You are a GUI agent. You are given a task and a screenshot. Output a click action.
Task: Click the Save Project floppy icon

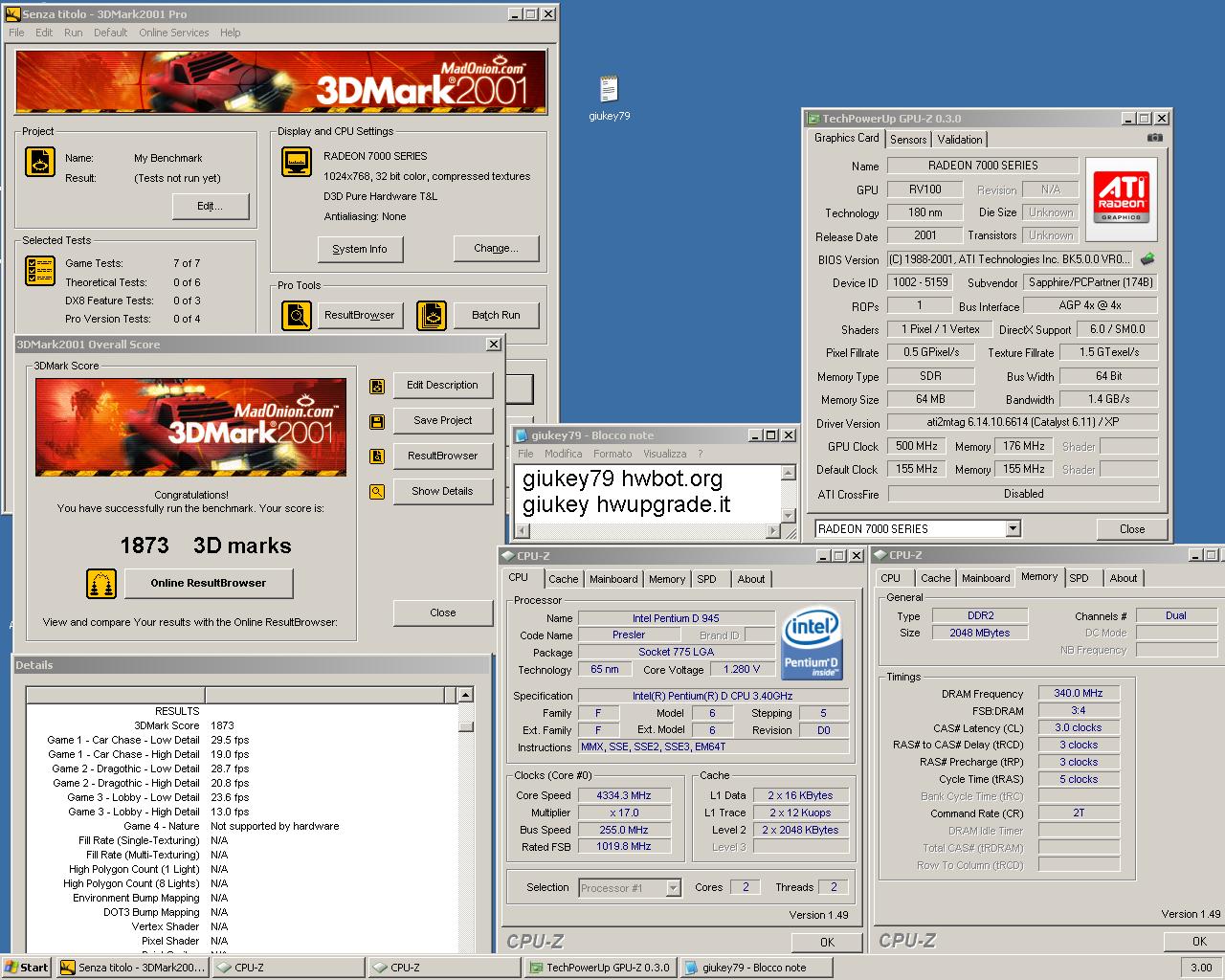[377, 421]
